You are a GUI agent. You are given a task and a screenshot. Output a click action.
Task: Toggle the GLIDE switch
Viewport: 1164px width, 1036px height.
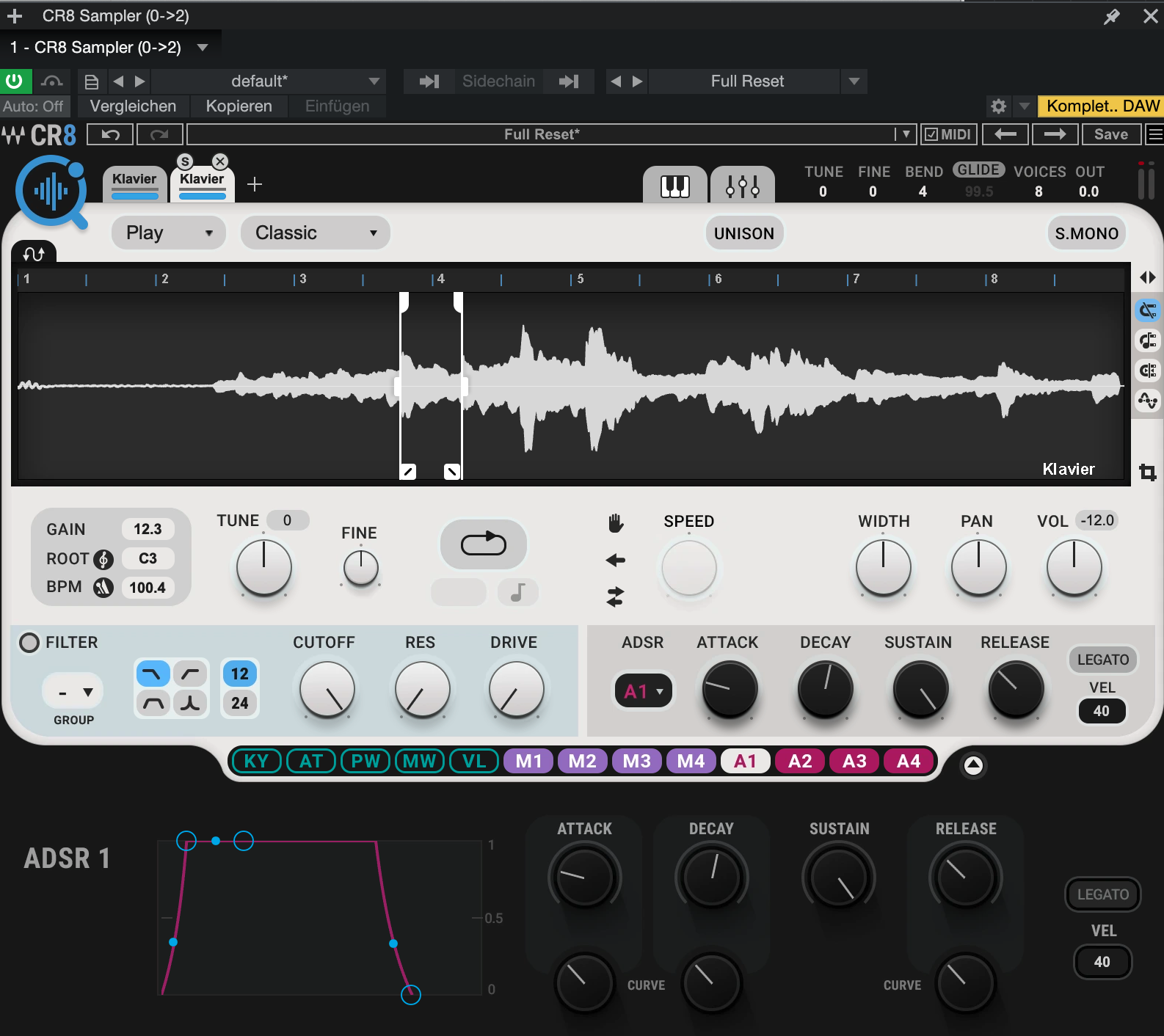click(x=978, y=169)
